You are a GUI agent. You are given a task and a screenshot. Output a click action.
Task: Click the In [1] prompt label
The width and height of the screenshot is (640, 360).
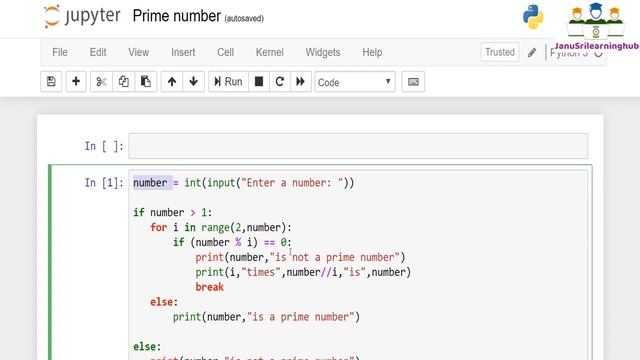click(x=104, y=183)
